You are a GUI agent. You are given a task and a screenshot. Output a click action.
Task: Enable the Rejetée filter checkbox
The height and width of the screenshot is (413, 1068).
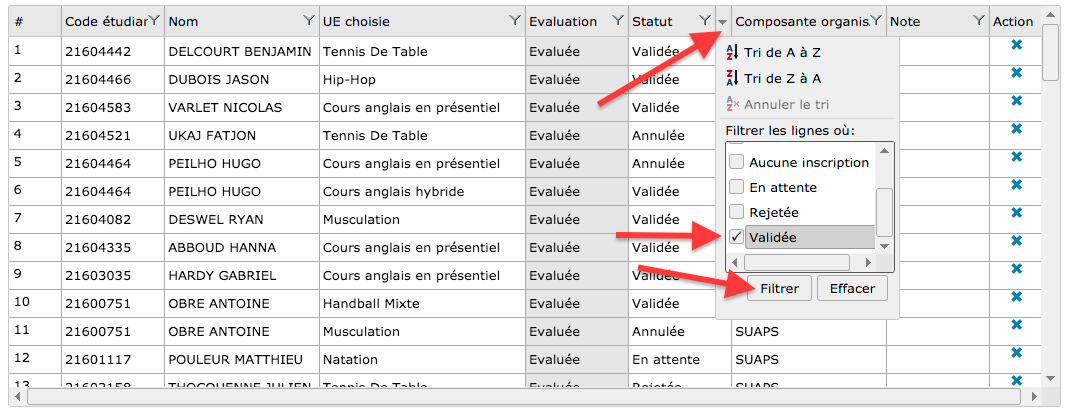coord(736,212)
